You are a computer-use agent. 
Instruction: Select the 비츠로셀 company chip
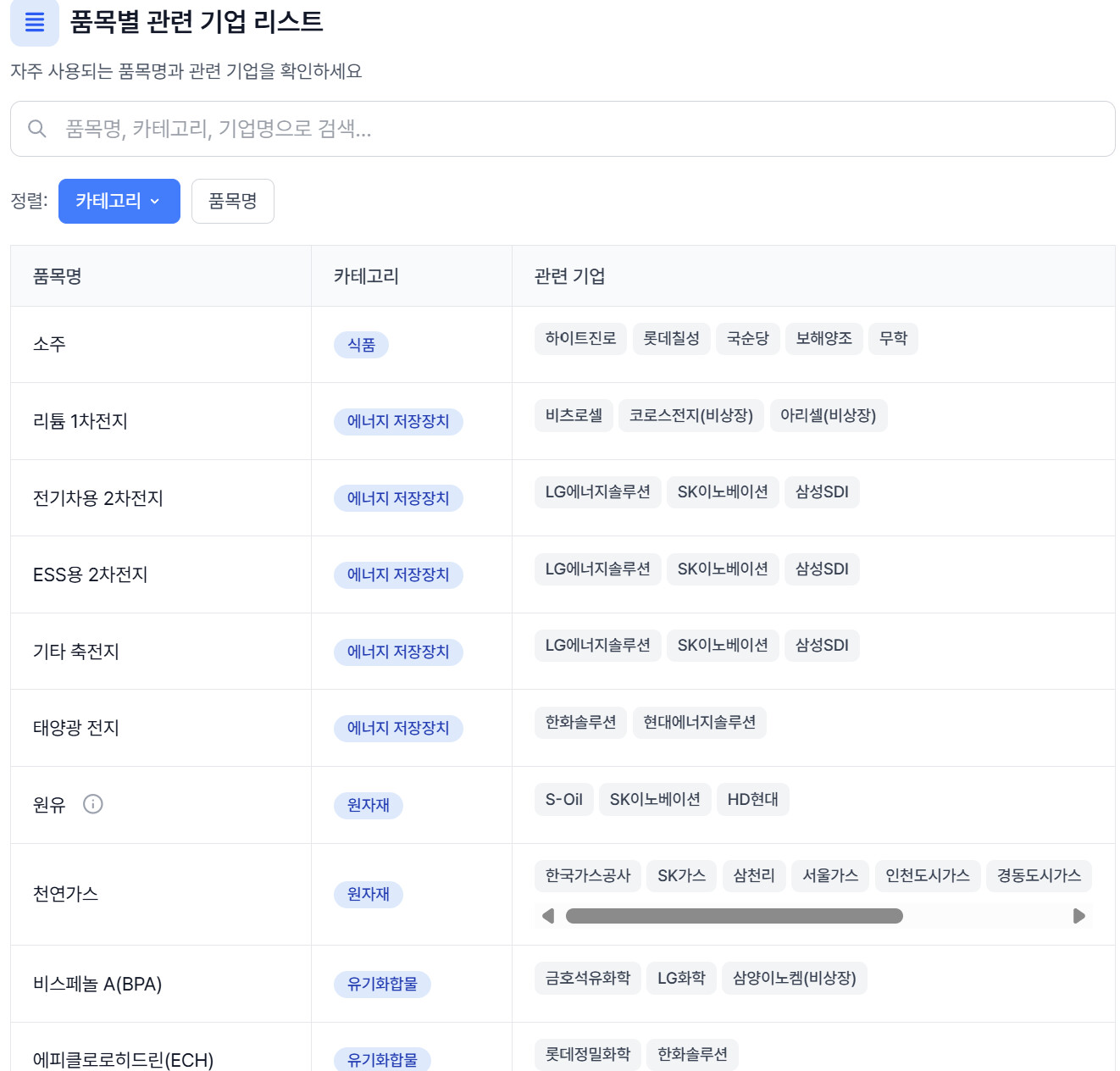574,416
